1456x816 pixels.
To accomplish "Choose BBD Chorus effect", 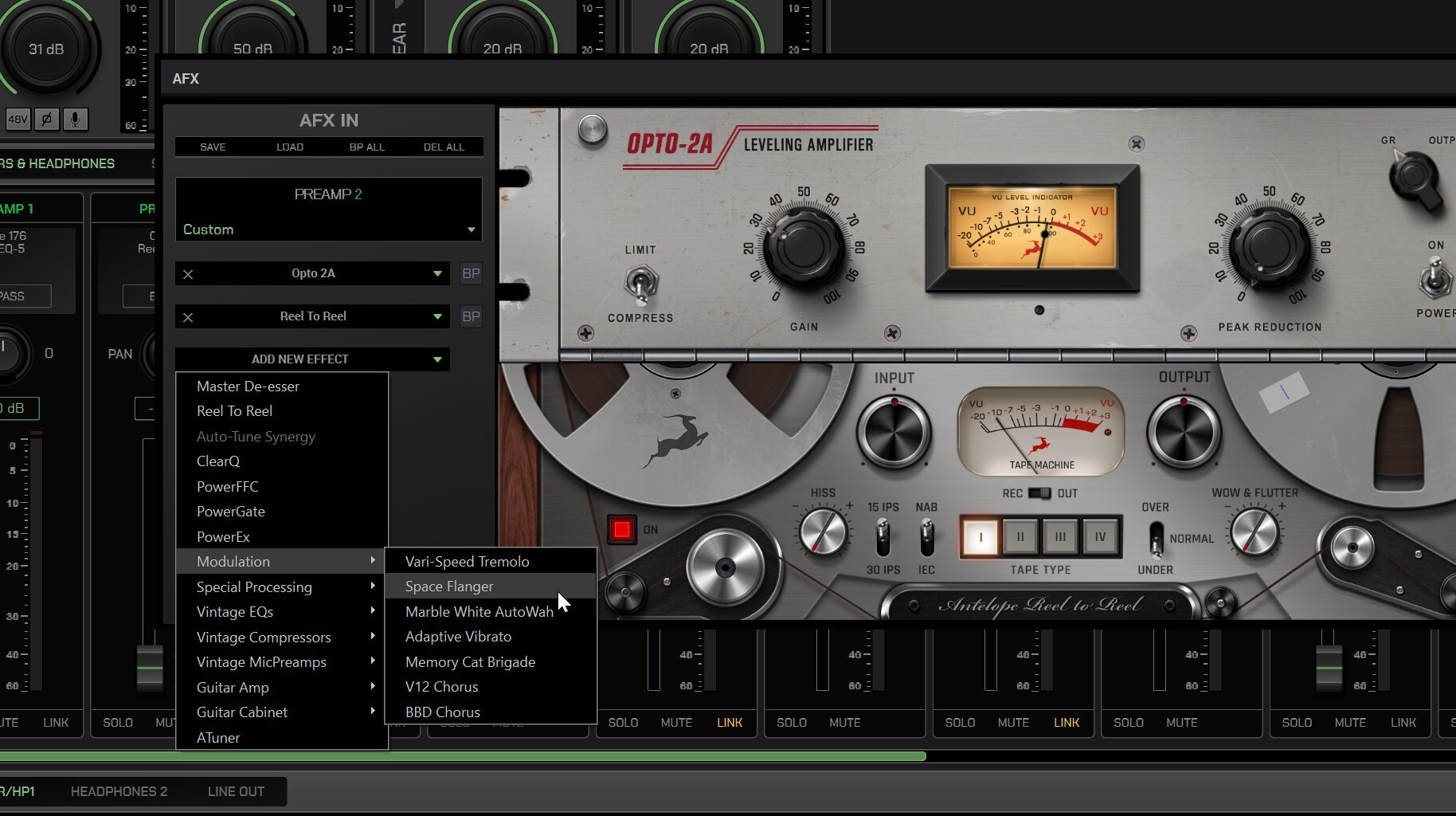I will tap(490, 712).
